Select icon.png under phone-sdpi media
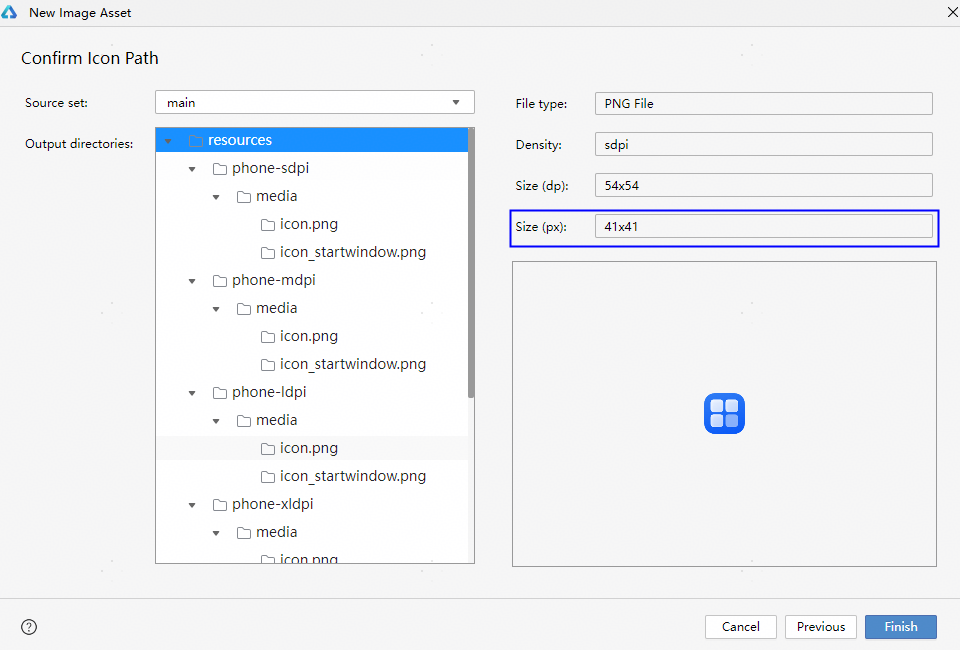Image resolution: width=960 pixels, height=650 pixels. tap(308, 225)
